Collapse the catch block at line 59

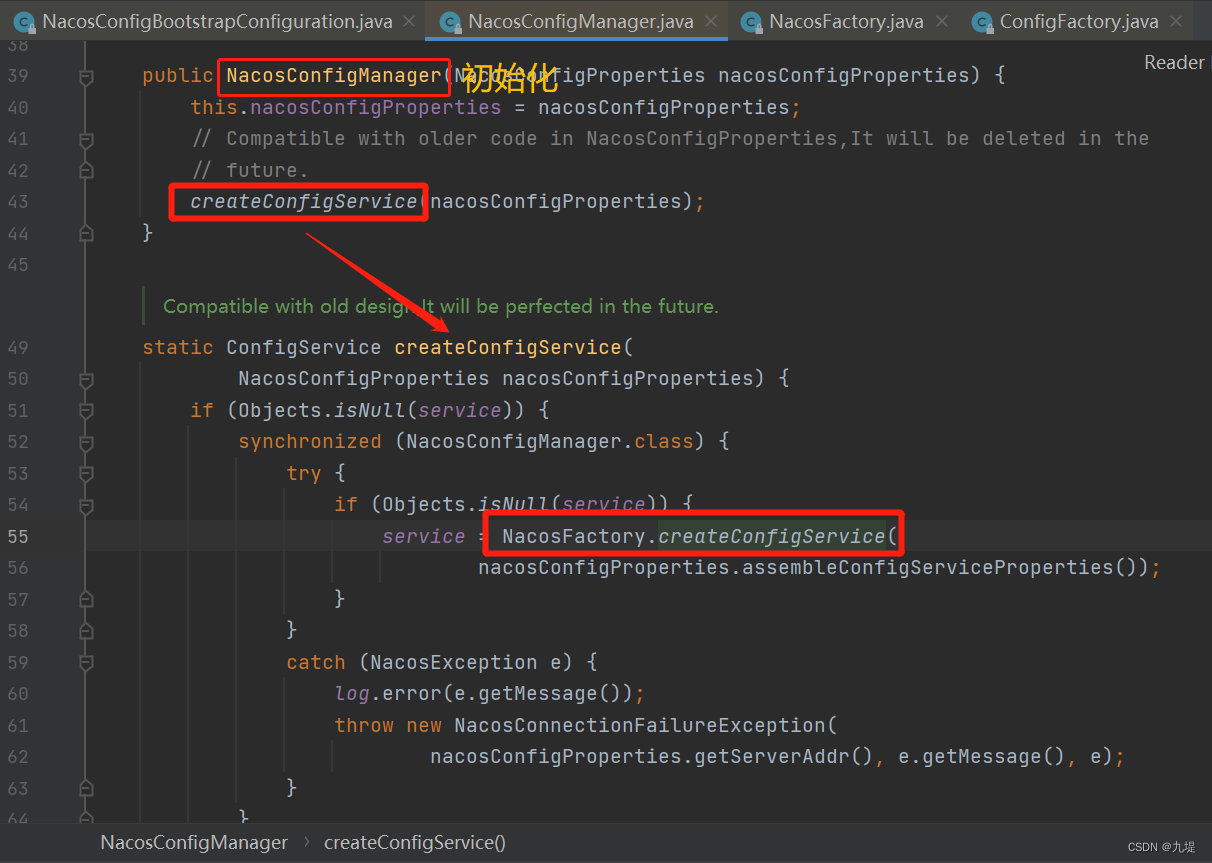point(86,662)
